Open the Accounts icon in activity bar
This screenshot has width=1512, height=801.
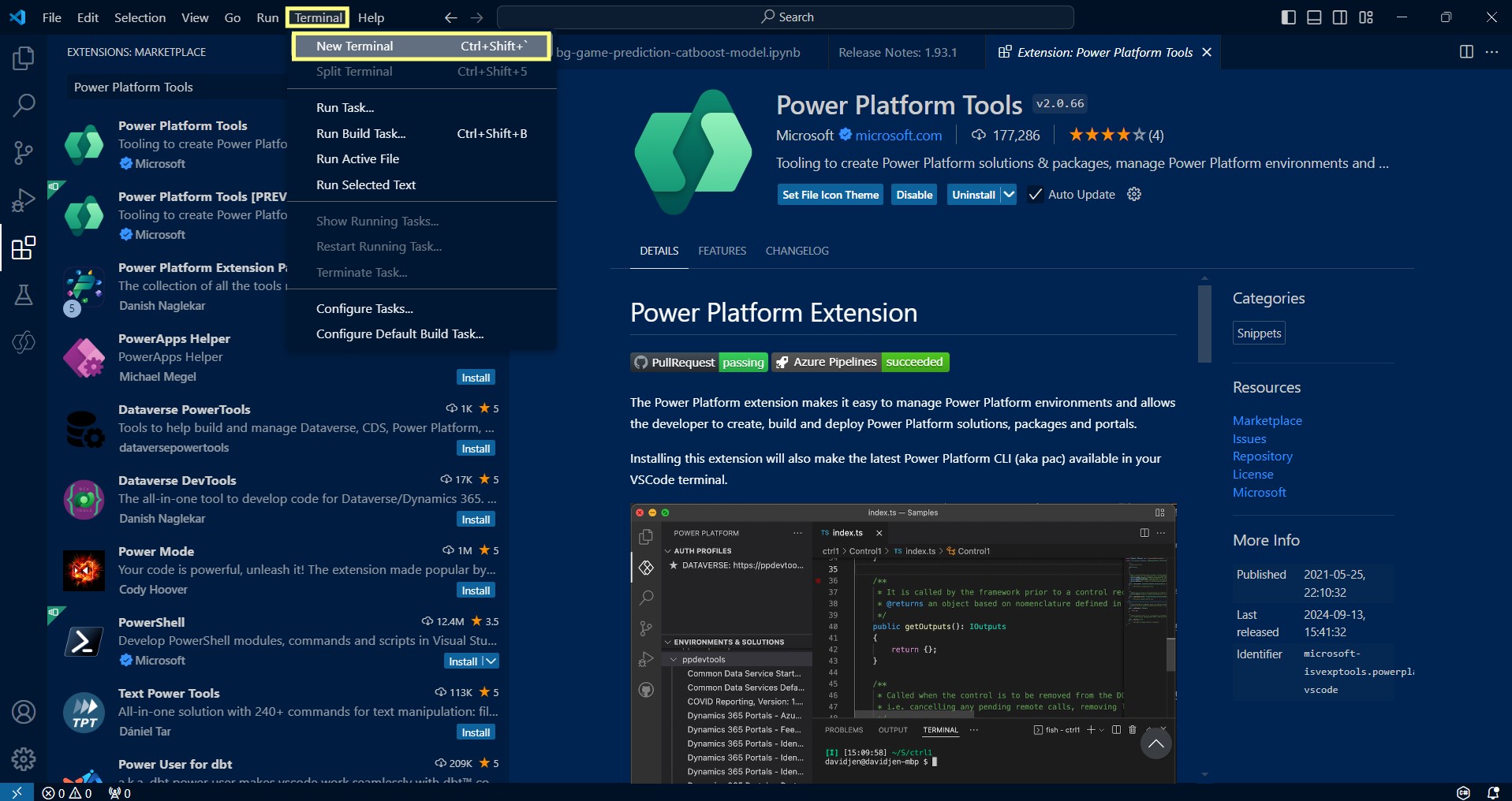pos(24,712)
